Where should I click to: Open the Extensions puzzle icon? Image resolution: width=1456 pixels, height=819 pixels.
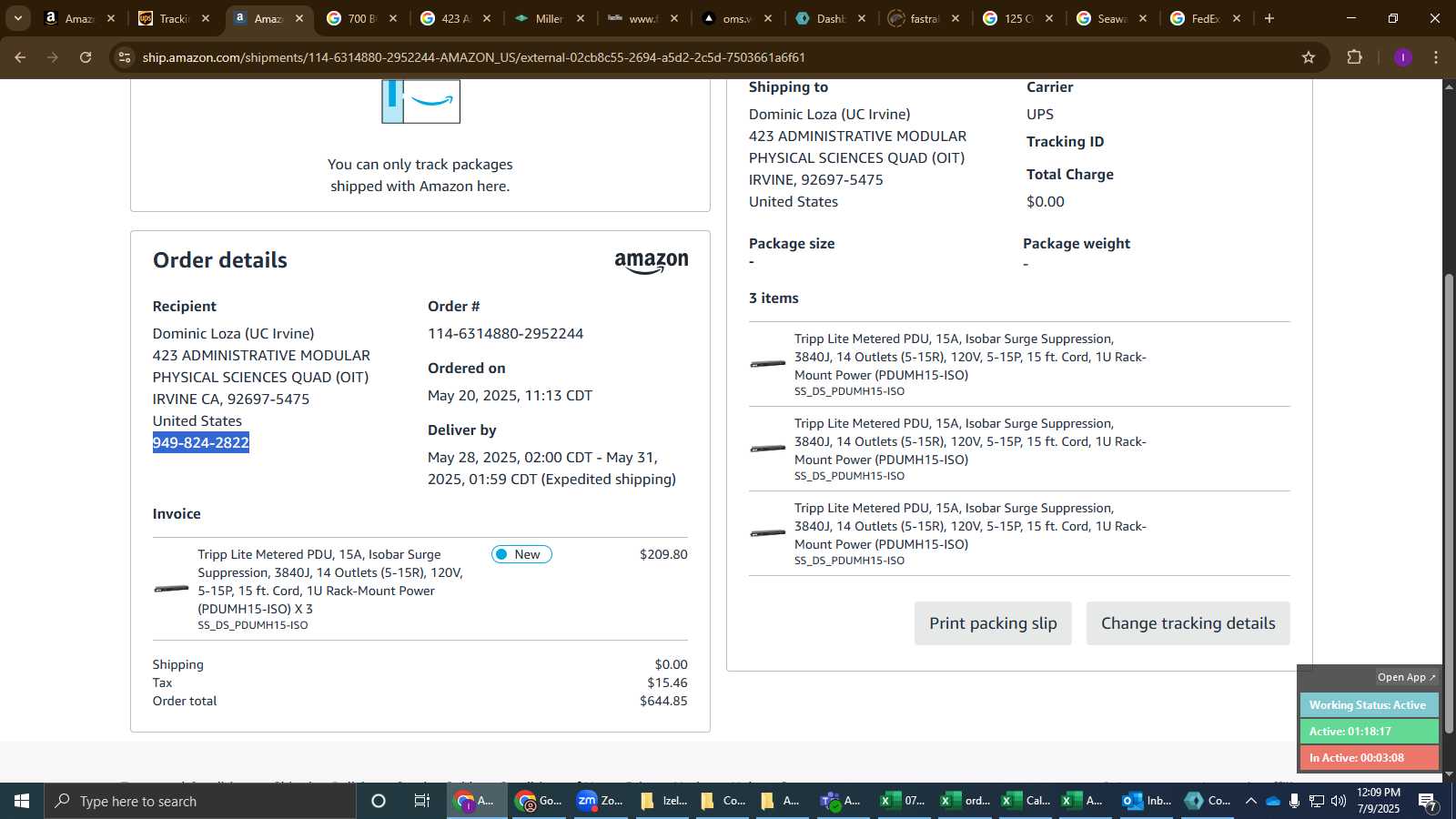pyautogui.click(x=1354, y=57)
